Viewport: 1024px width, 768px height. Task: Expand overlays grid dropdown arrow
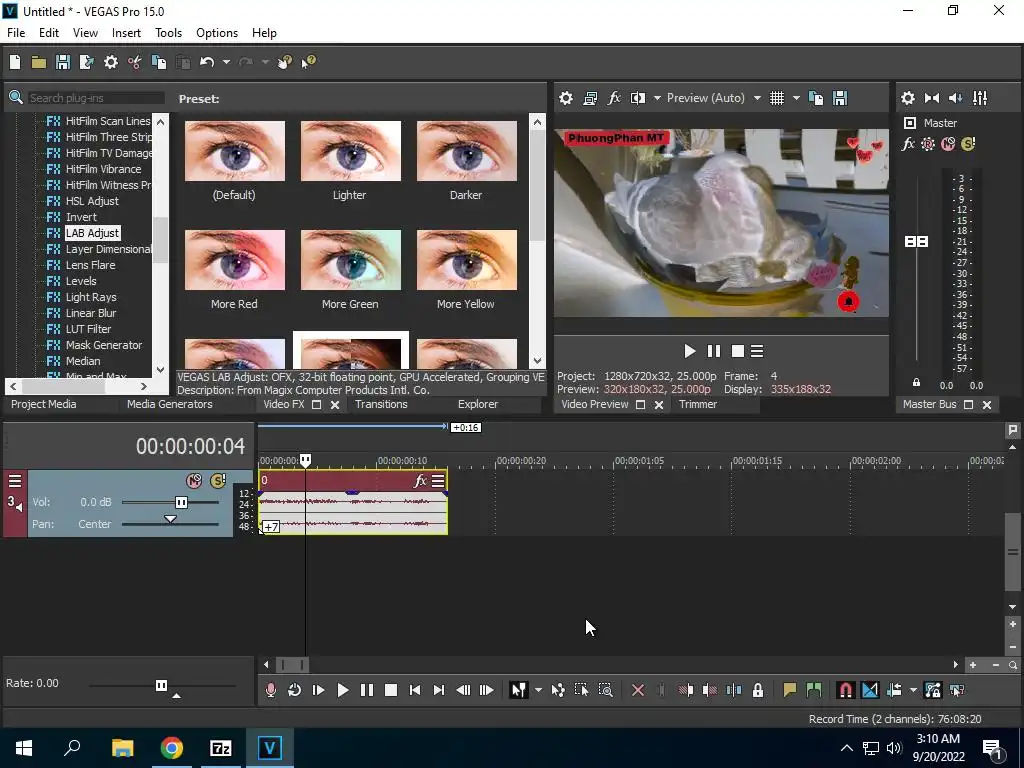click(795, 98)
